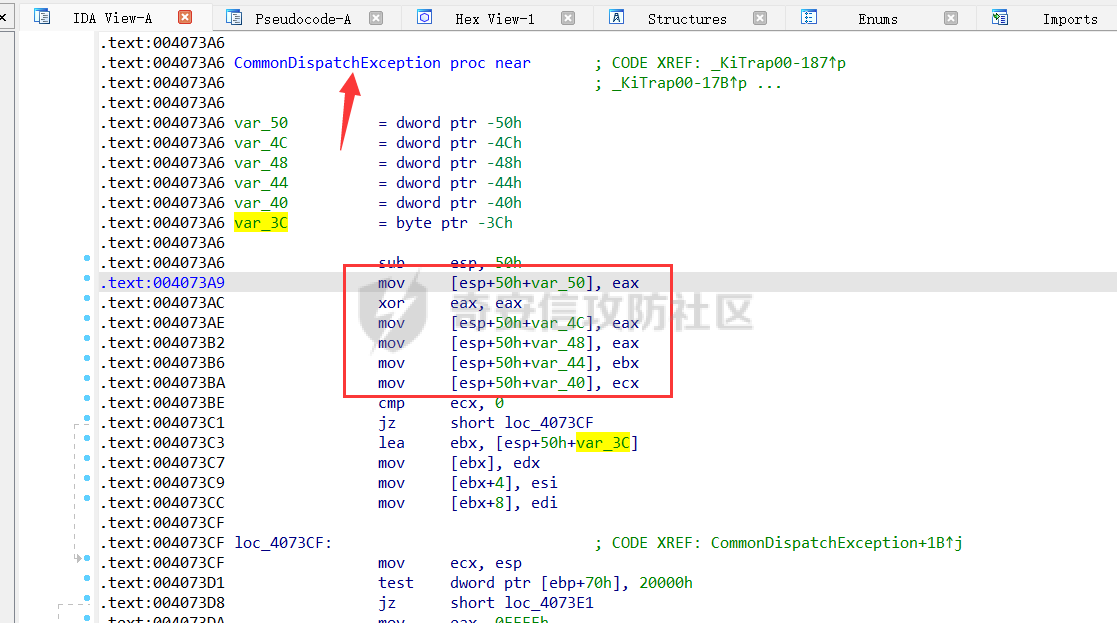Close the Enums tab
Screen dimensions: 1117x623
coord(951,18)
